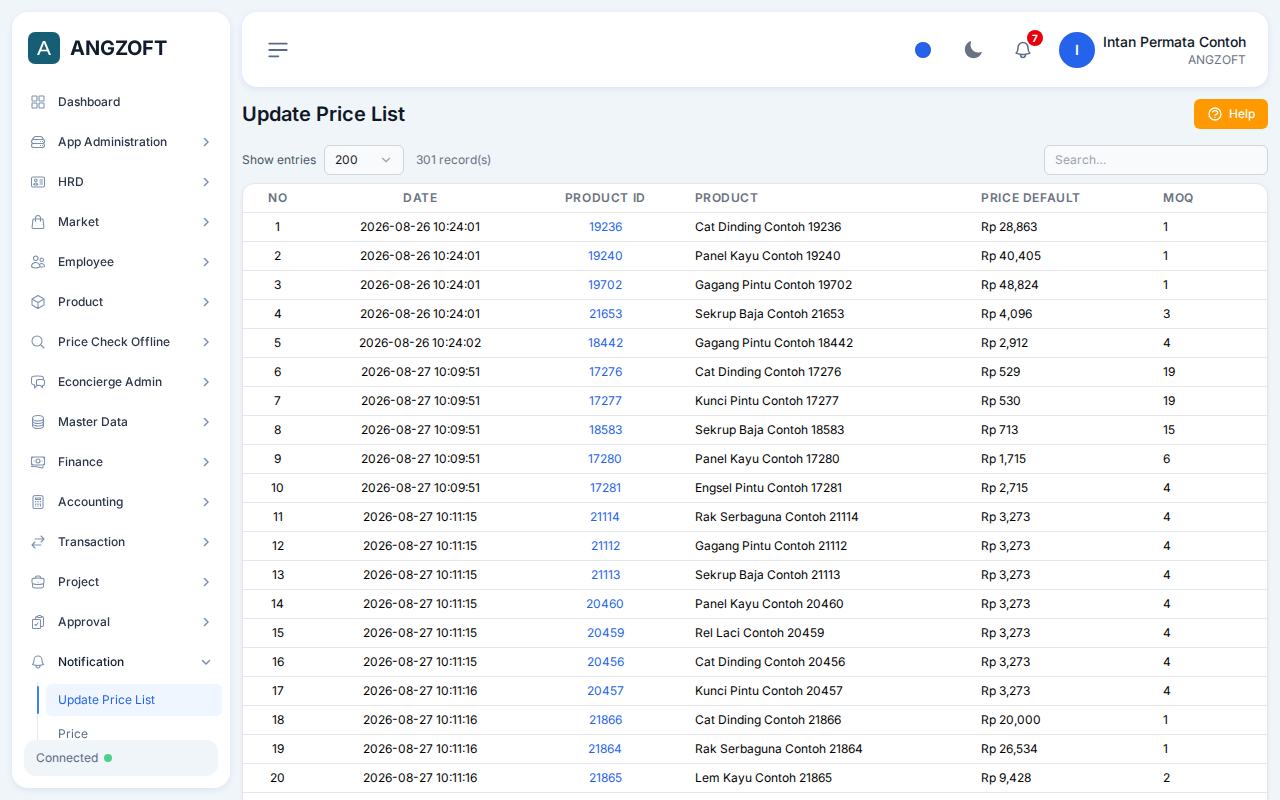Open product ID 19236 link
Screen dimensions: 1280x800
605,227
